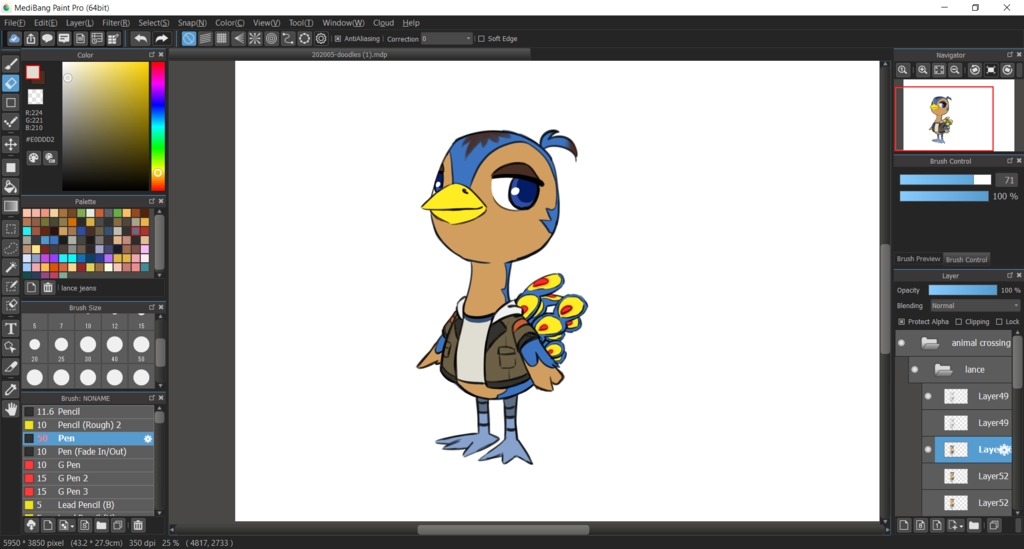Toggle the Protect Alpha checkbox

pyautogui.click(x=901, y=322)
